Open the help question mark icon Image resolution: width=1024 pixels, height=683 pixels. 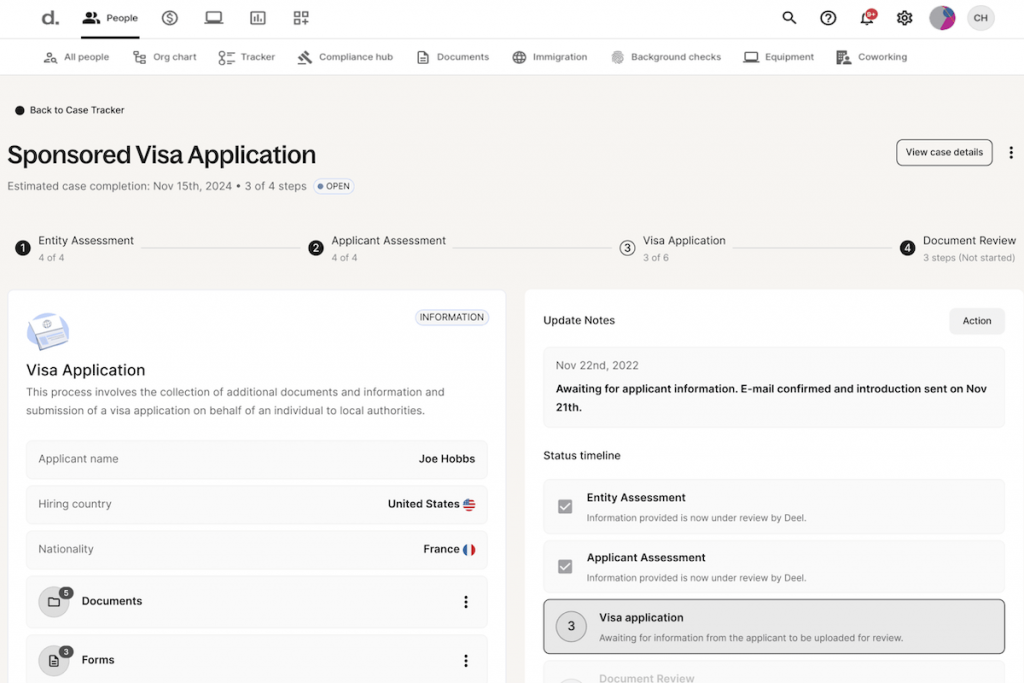tap(828, 18)
